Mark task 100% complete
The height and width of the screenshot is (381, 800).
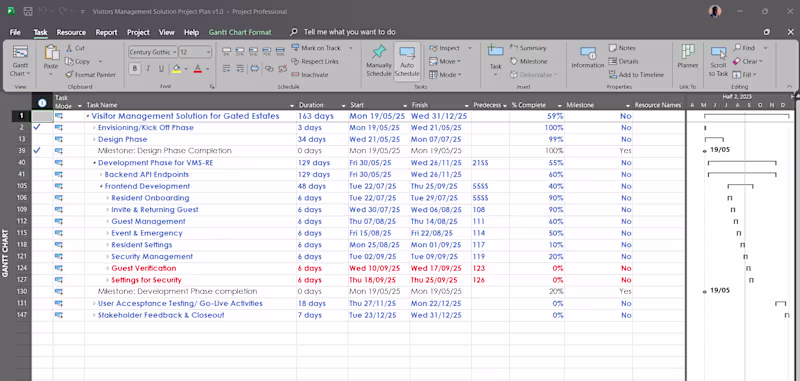pos(280,51)
